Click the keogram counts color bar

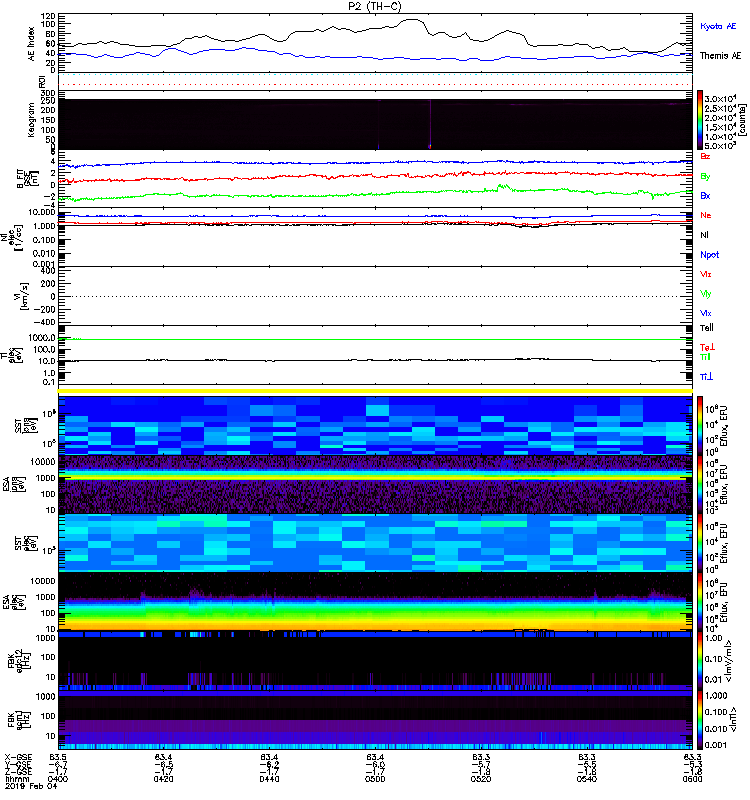click(700, 120)
